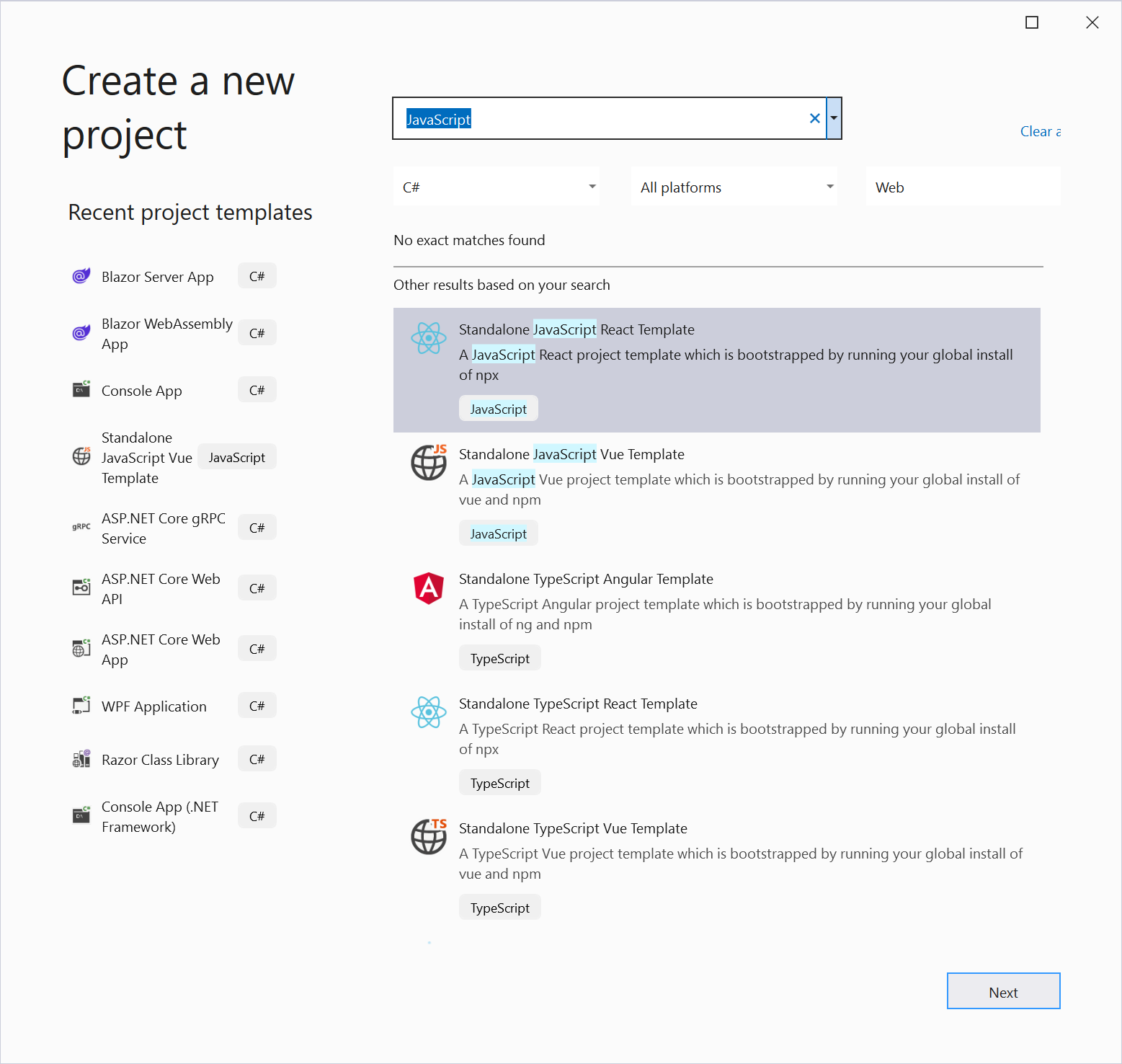1122x1064 pixels.
Task: Select Standalone TypeScript Angular Template title
Action: [586, 579]
